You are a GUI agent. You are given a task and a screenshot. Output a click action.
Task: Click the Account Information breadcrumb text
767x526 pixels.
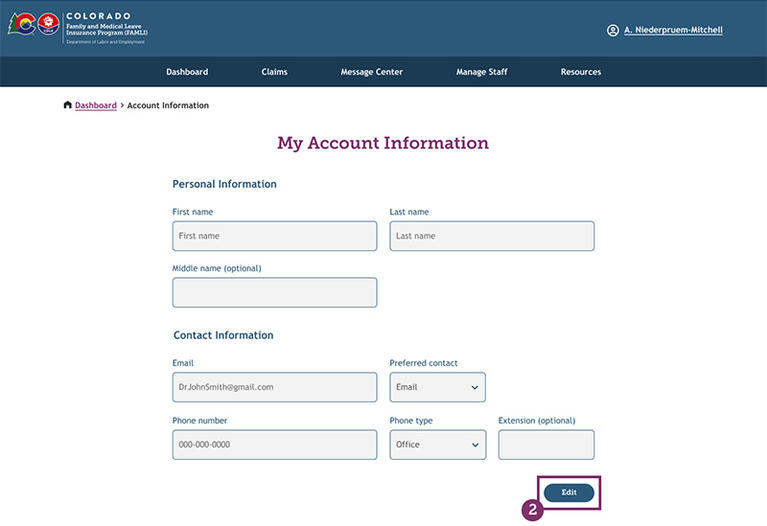tap(168, 105)
